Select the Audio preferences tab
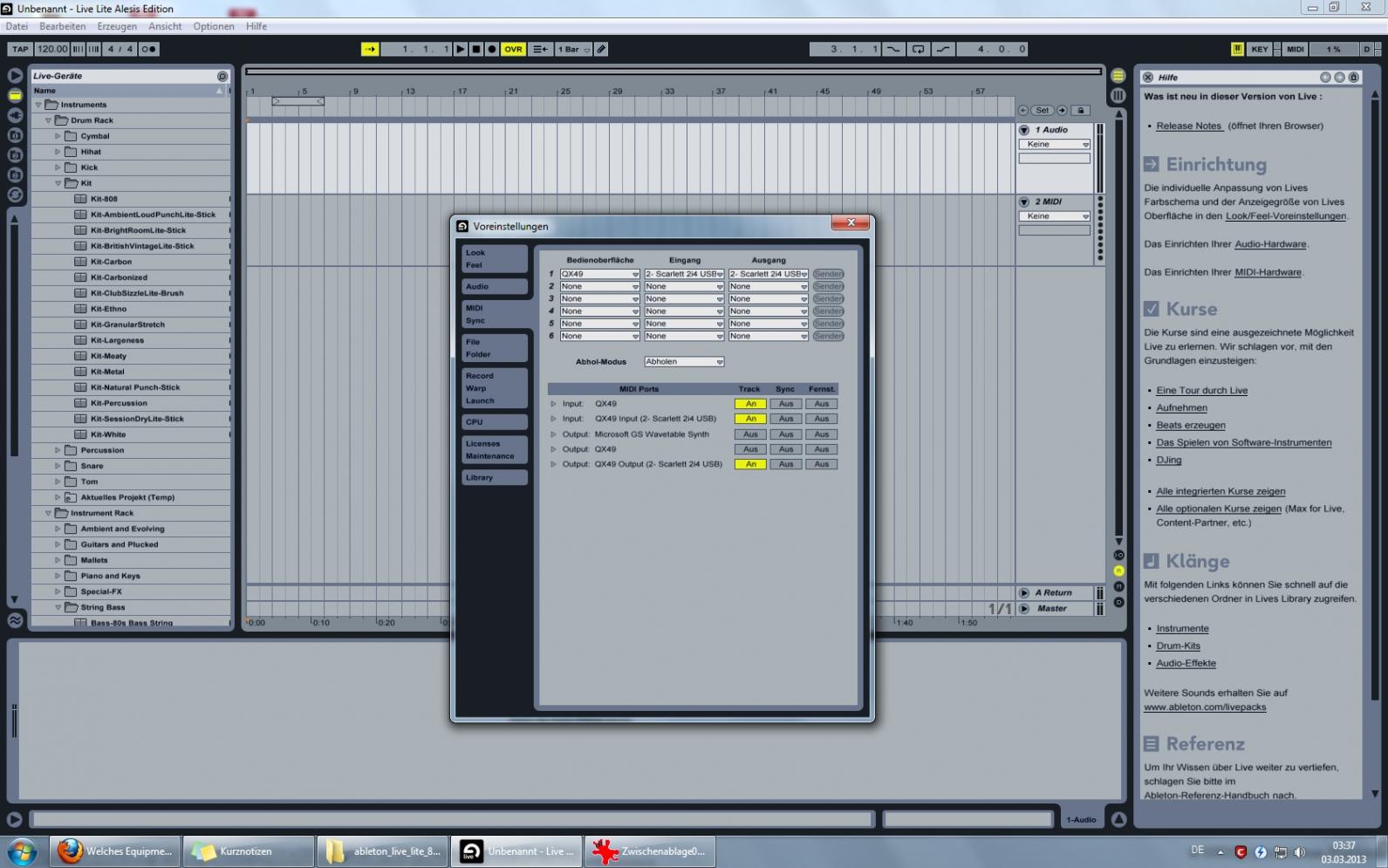This screenshot has height=868, width=1388. click(495, 286)
